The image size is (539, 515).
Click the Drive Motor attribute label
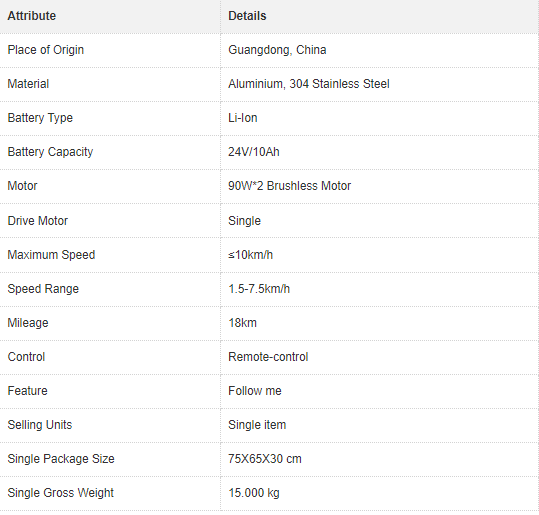[x=38, y=221]
